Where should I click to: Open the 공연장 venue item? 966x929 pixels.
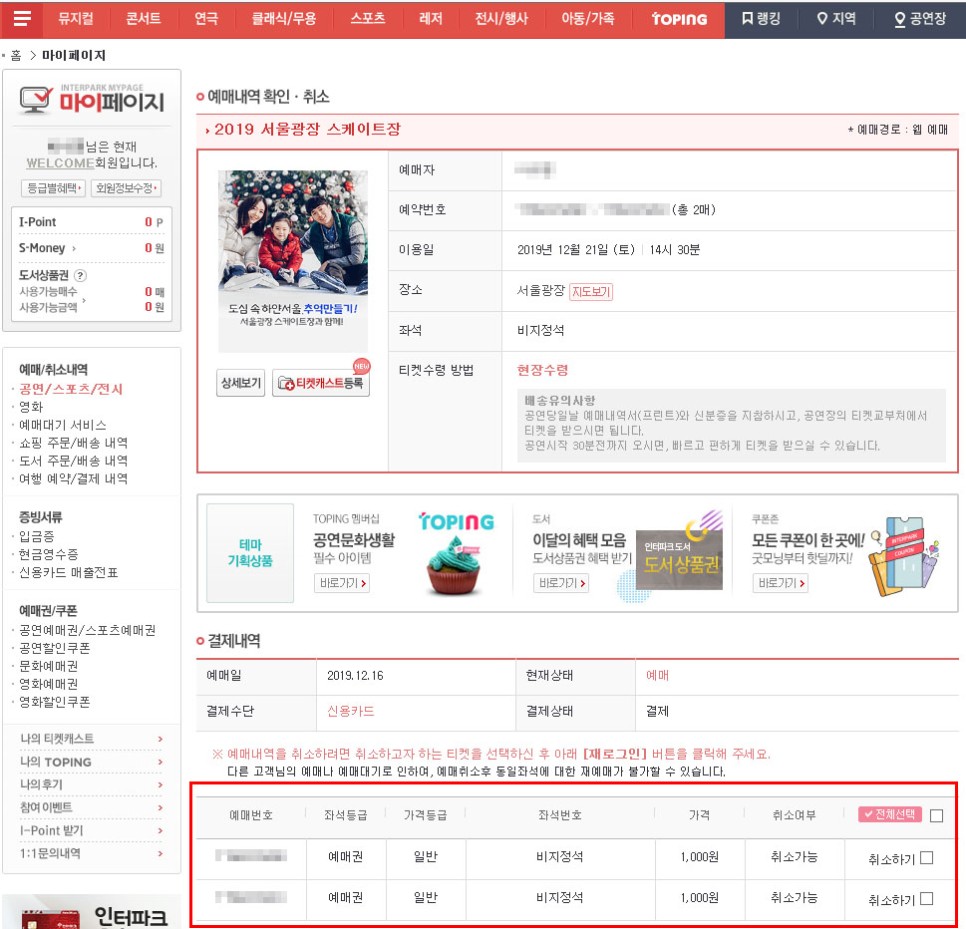920,18
